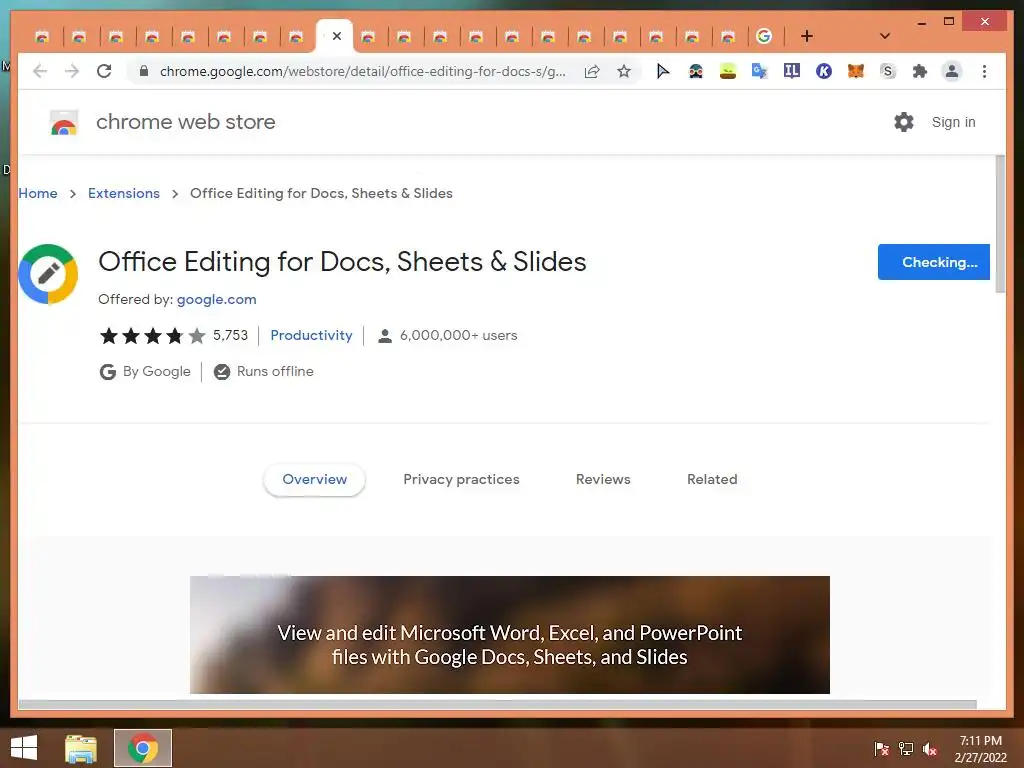Click the Chrome Web Store rainbow logo
Screen dimensions: 1024x768
pos(64,122)
